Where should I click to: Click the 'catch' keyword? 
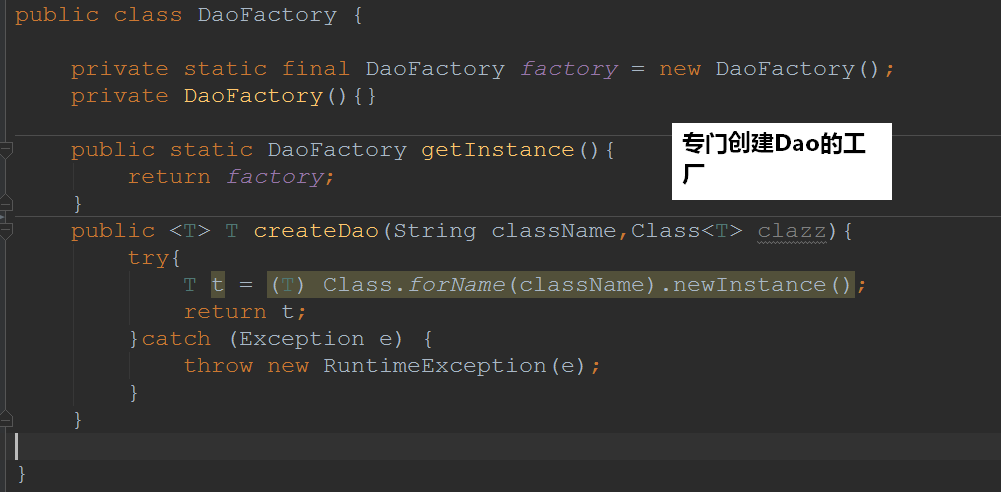coord(176,338)
